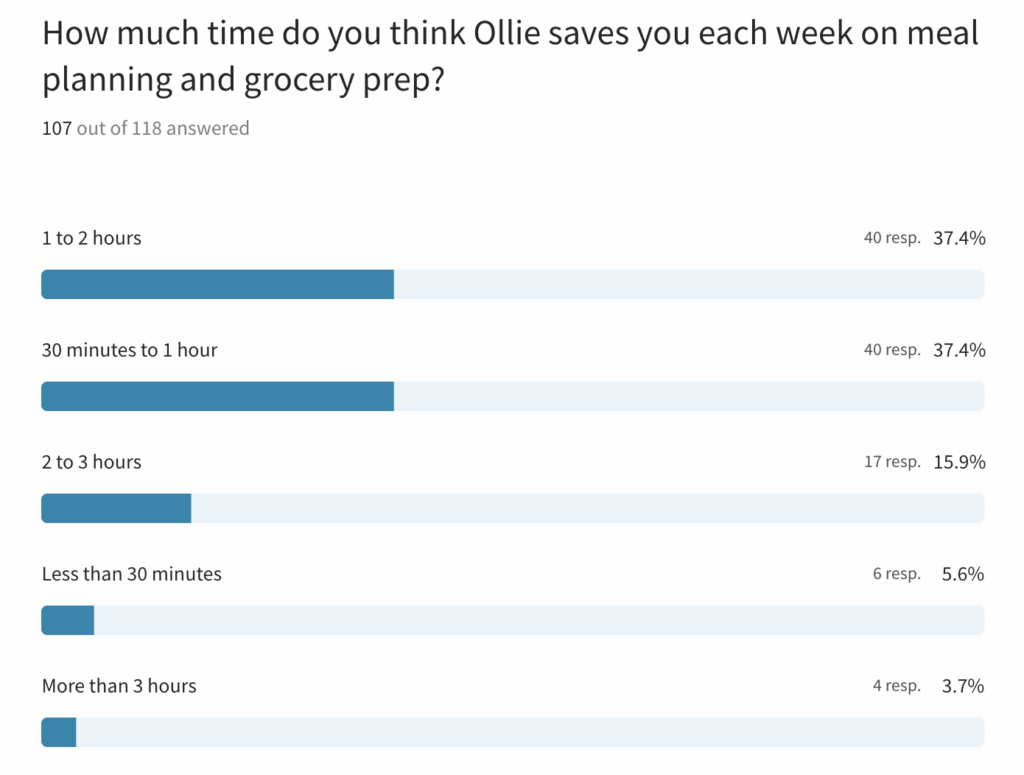Click "40 resp." in the "30 minutes to 1 hour" row
The image size is (1024, 775).
pos(892,350)
